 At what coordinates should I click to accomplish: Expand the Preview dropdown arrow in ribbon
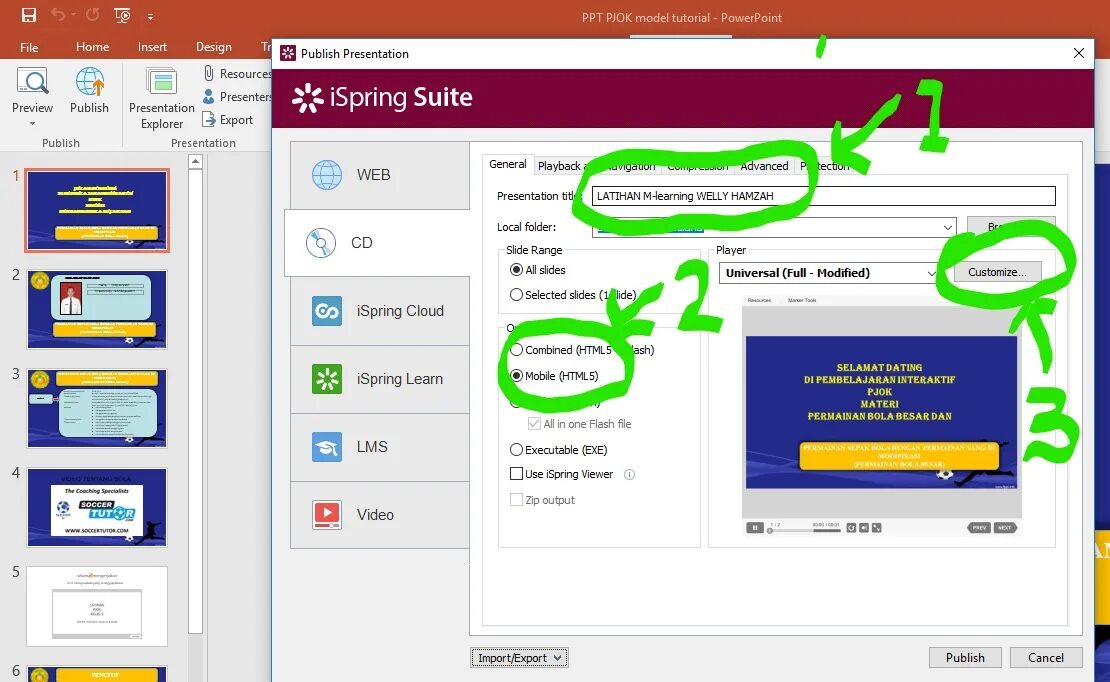click(33, 123)
